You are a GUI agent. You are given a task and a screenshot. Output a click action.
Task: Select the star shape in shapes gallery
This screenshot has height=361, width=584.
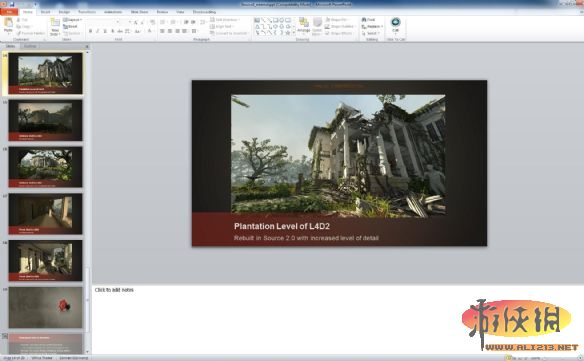coord(288,33)
